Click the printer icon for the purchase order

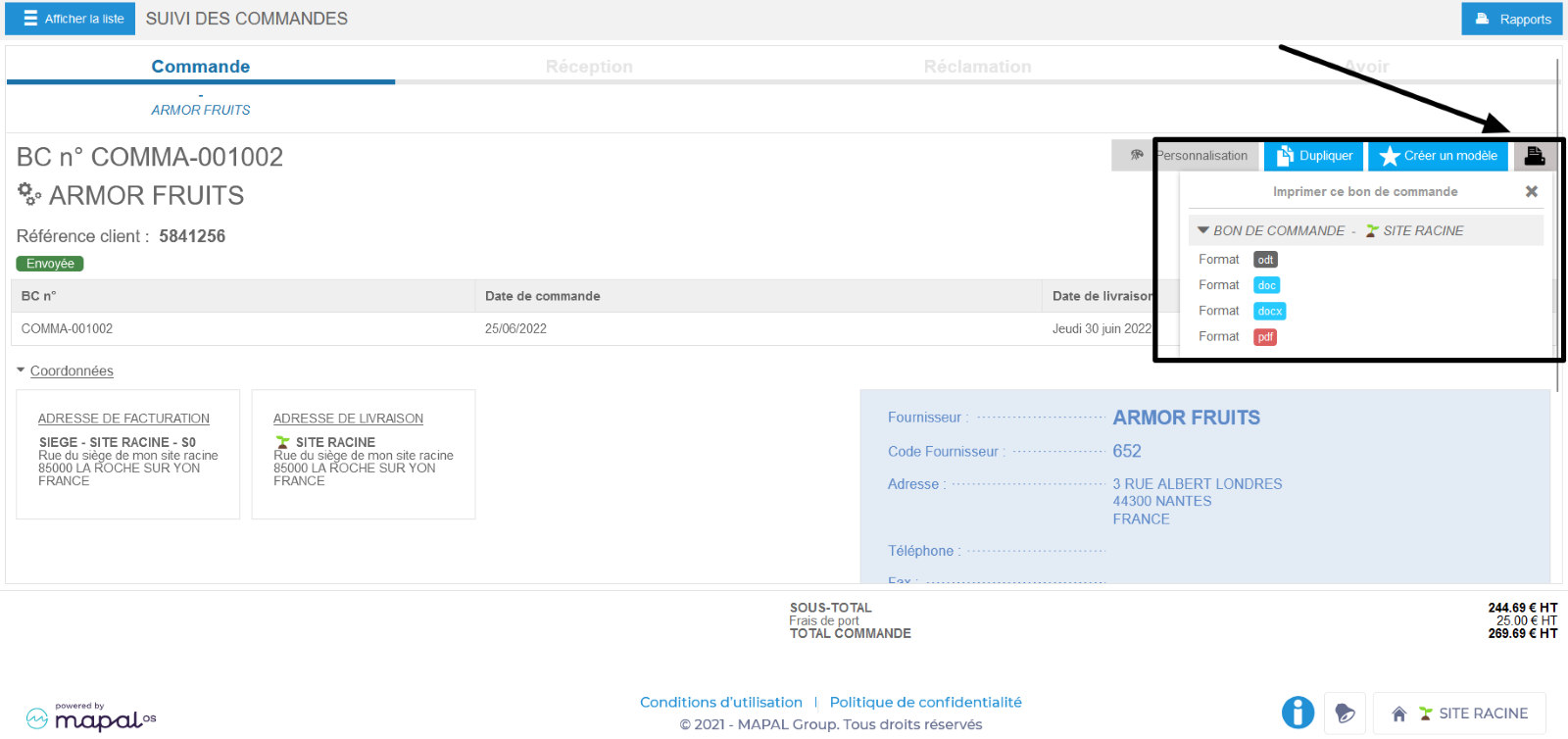click(1535, 156)
